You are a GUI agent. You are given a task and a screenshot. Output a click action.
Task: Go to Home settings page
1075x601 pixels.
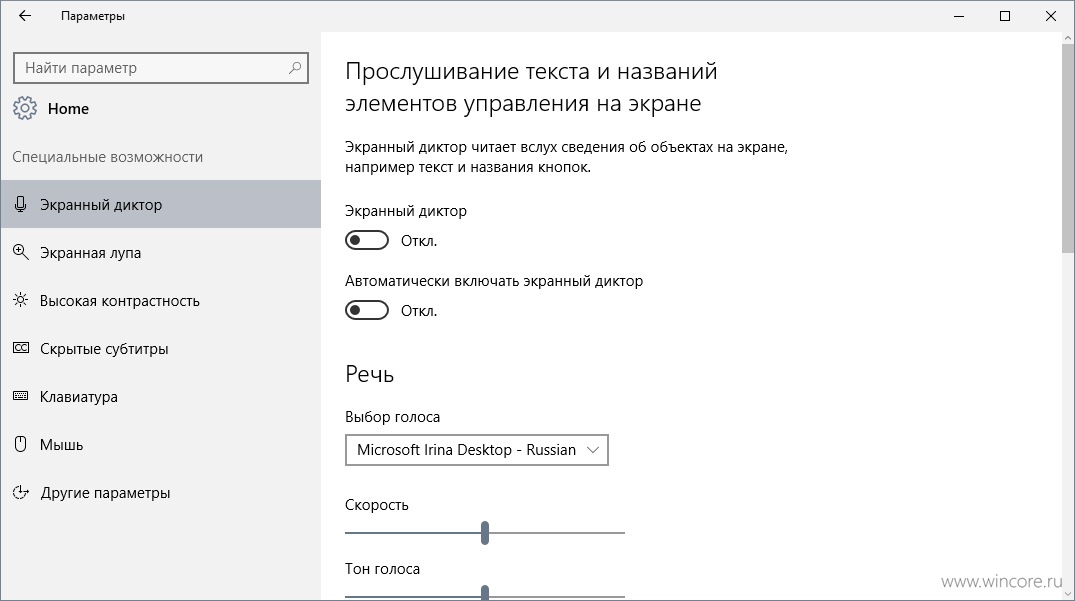(51, 108)
